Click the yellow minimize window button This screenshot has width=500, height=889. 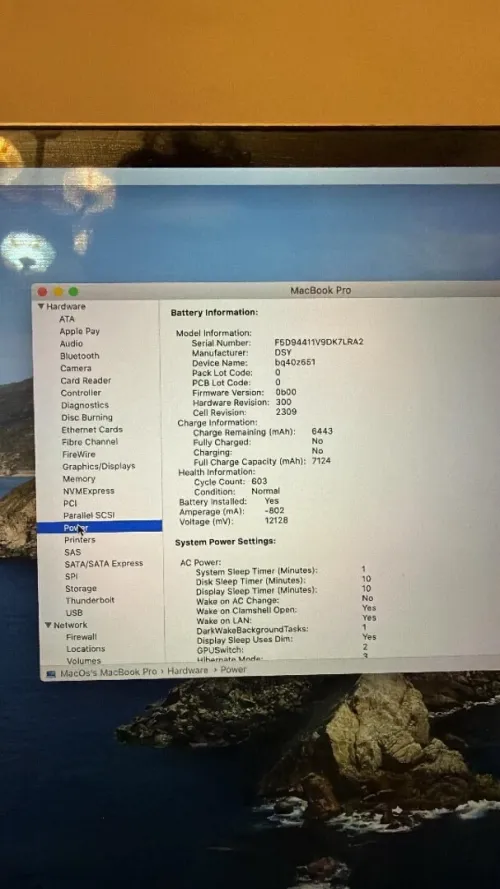pyautogui.click(x=58, y=292)
